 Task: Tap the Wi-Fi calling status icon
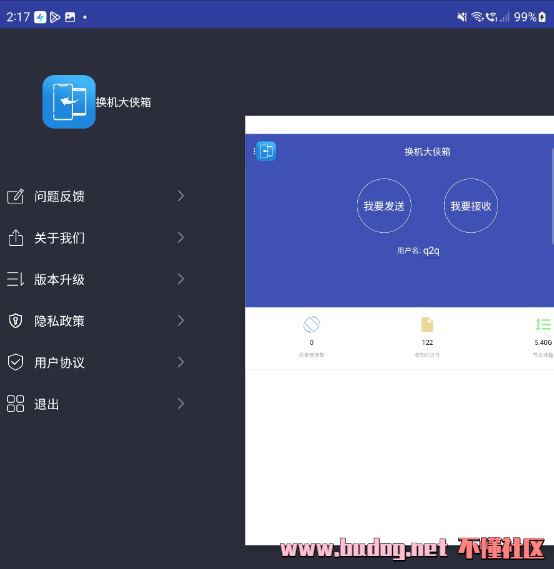click(x=491, y=17)
